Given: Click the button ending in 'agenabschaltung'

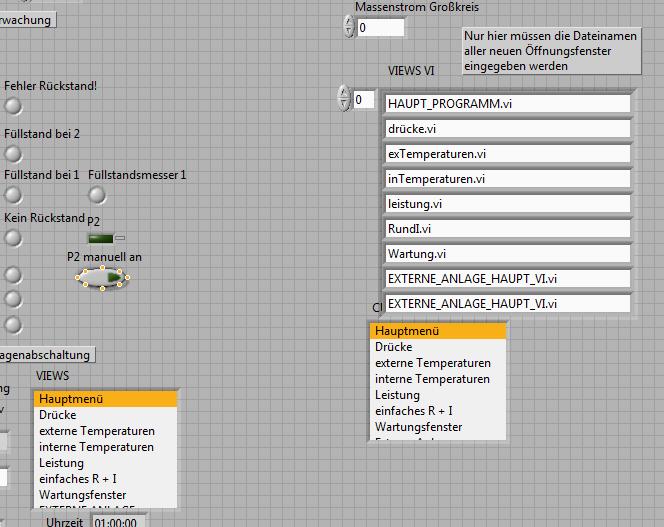Looking at the screenshot, I should [47, 355].
